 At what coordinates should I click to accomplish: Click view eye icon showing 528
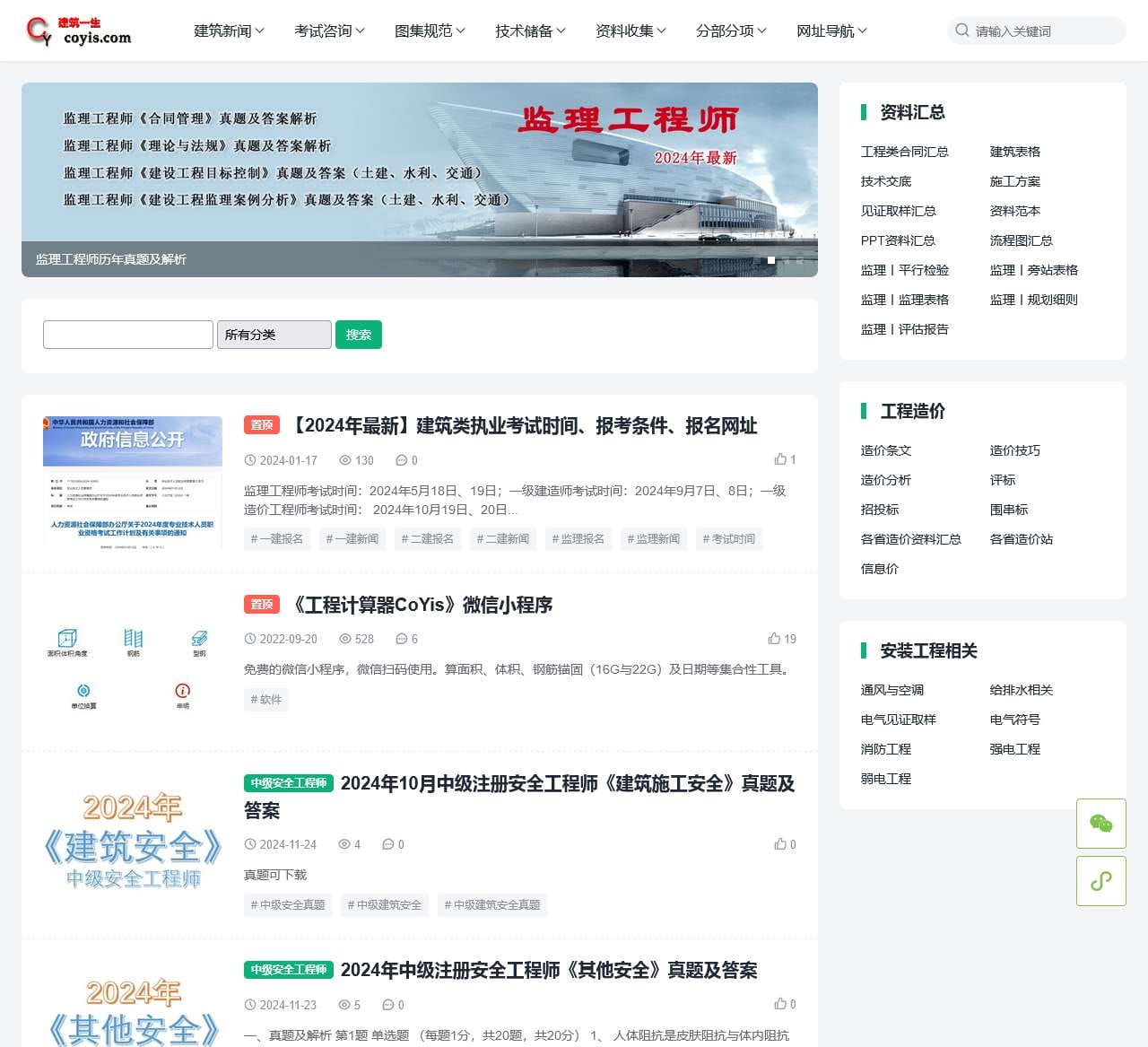(x=345, y=639)
